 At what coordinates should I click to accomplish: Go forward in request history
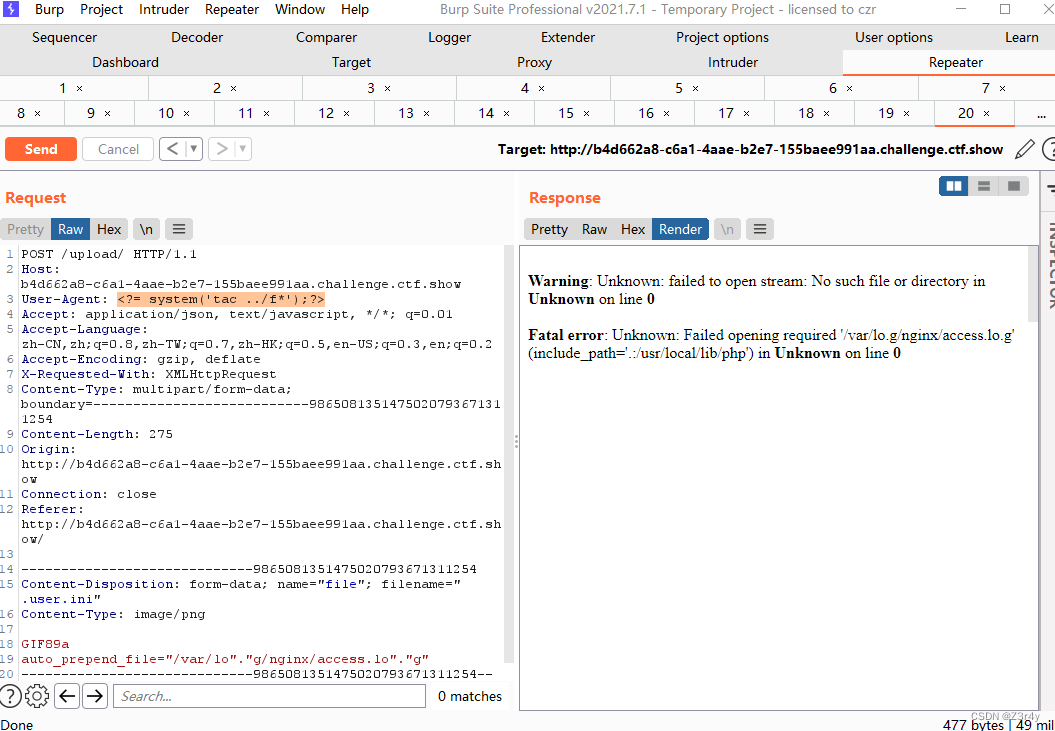[x=221, y=149]
